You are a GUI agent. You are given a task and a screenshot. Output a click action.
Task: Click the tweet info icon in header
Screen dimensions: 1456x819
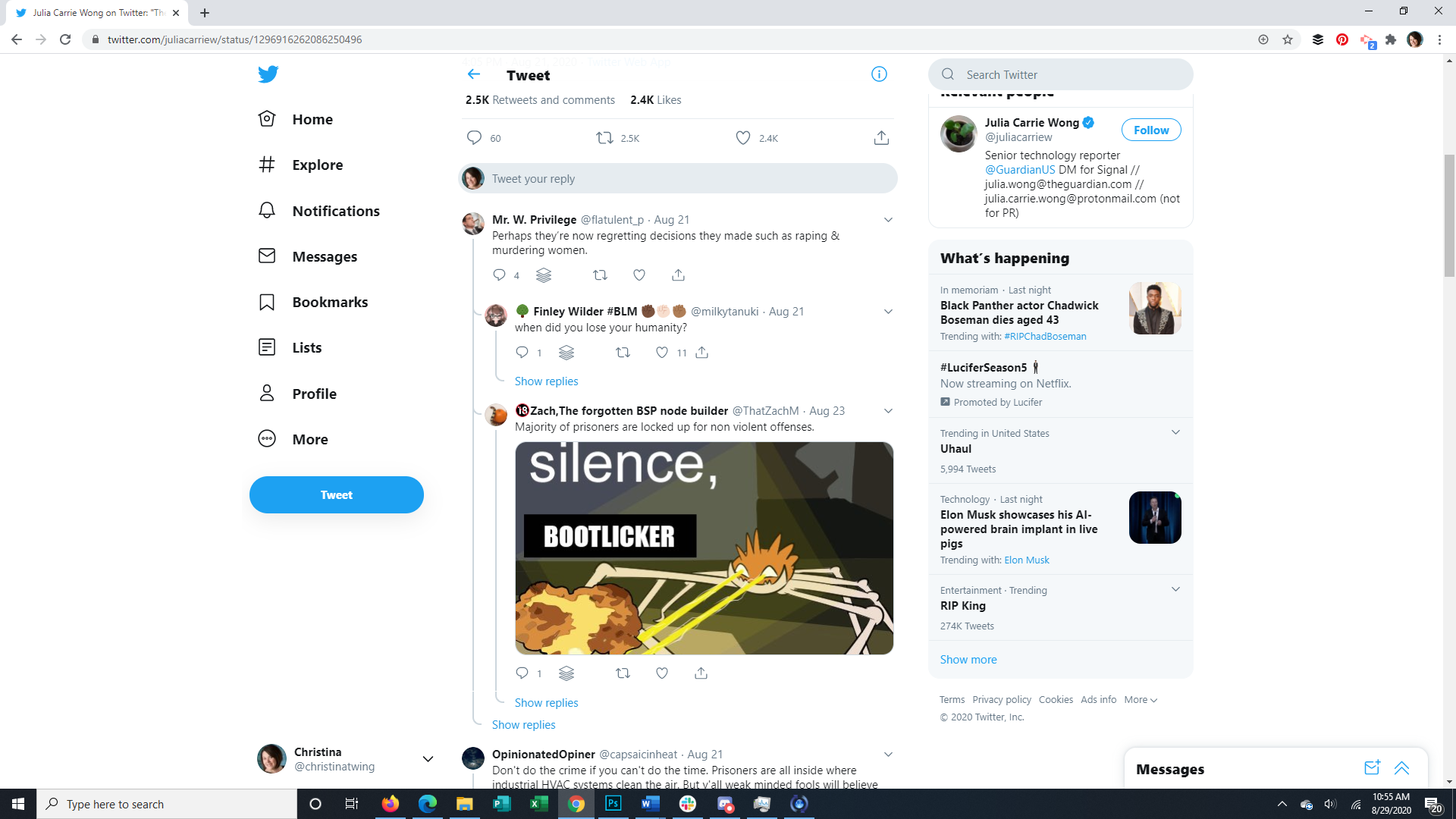coord(879,74)
